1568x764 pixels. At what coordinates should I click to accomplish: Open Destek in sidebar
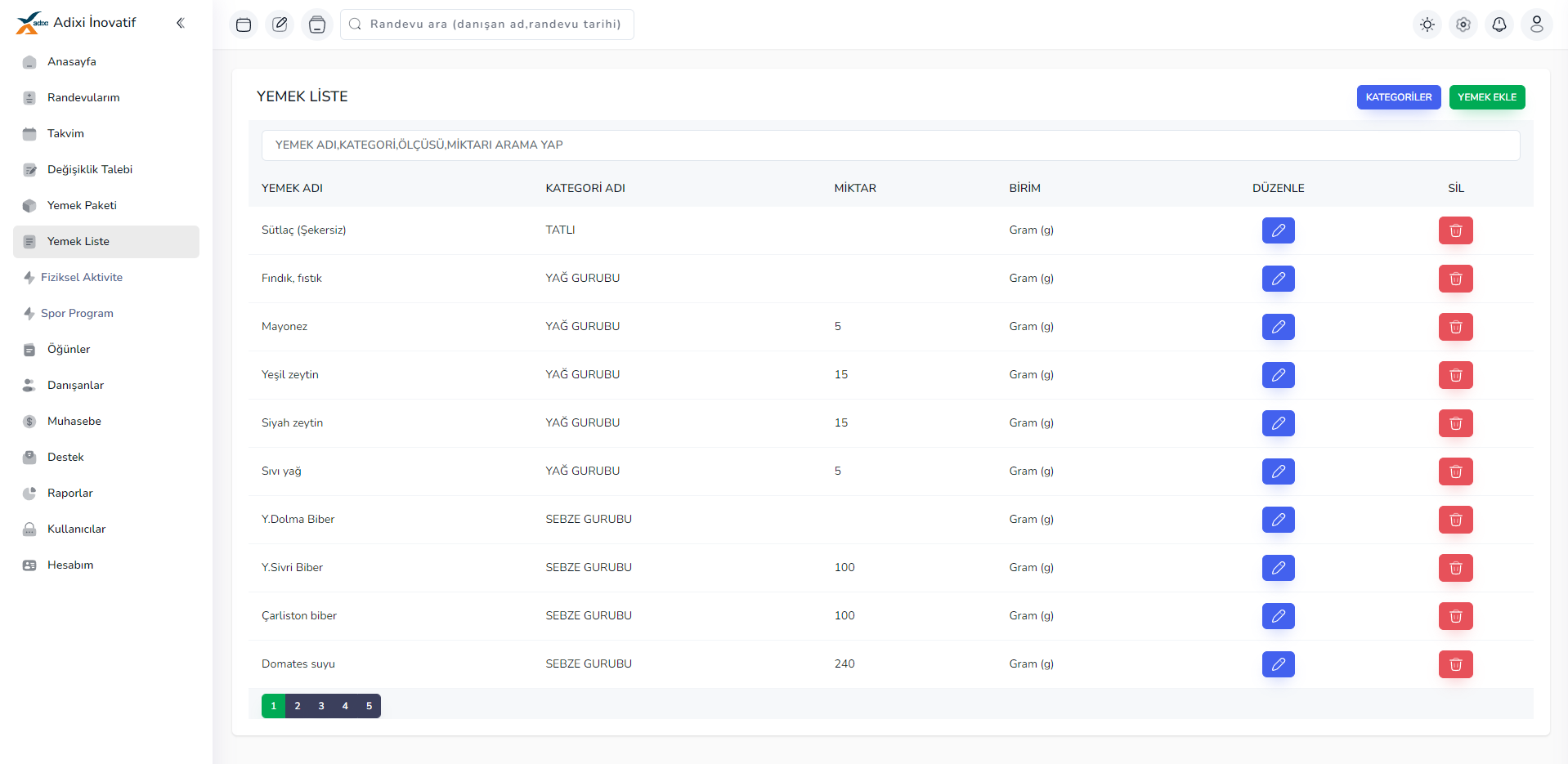click(x=106, y=458)
